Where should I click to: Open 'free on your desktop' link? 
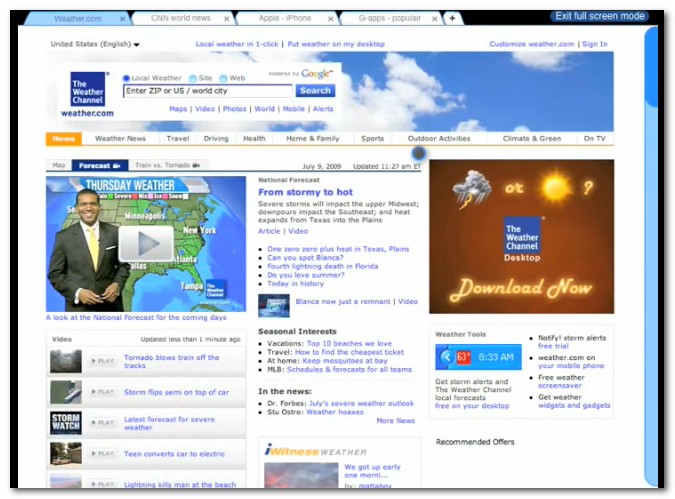pos(472,406)
